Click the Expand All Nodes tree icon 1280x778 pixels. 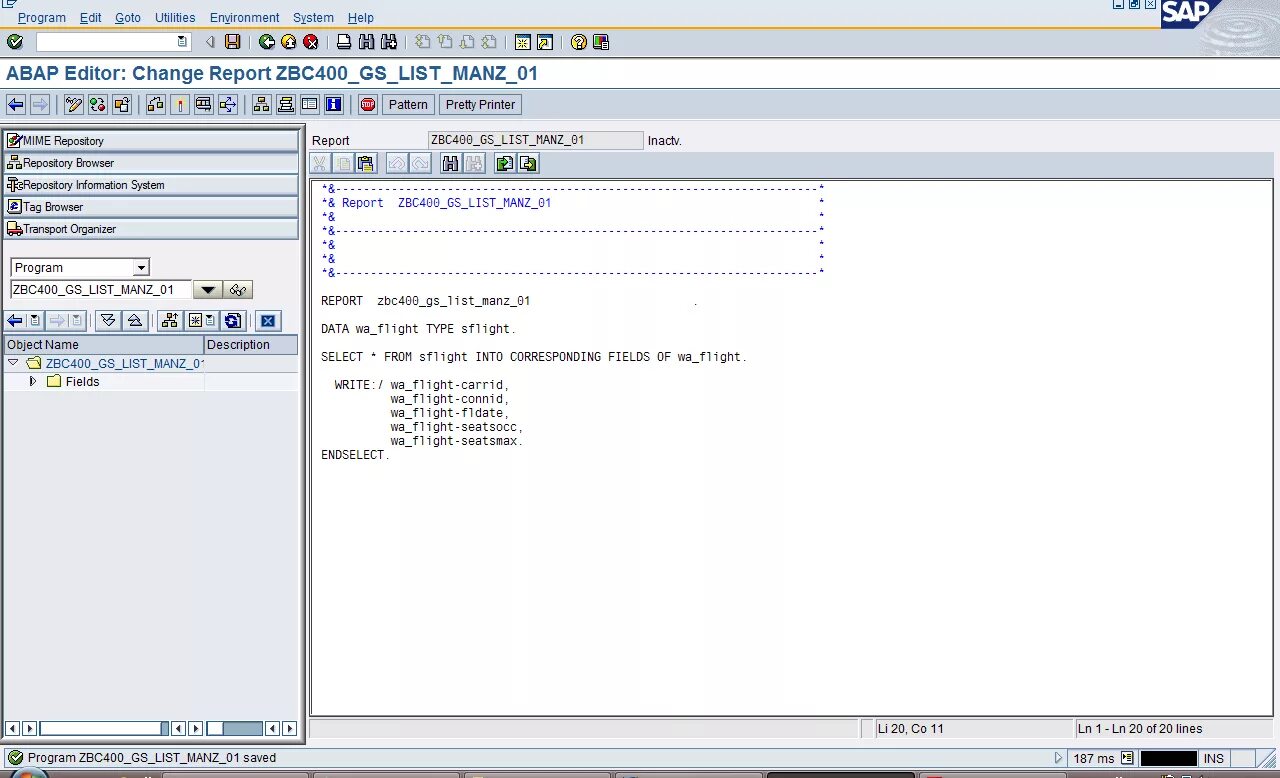[x=108, y=320]
